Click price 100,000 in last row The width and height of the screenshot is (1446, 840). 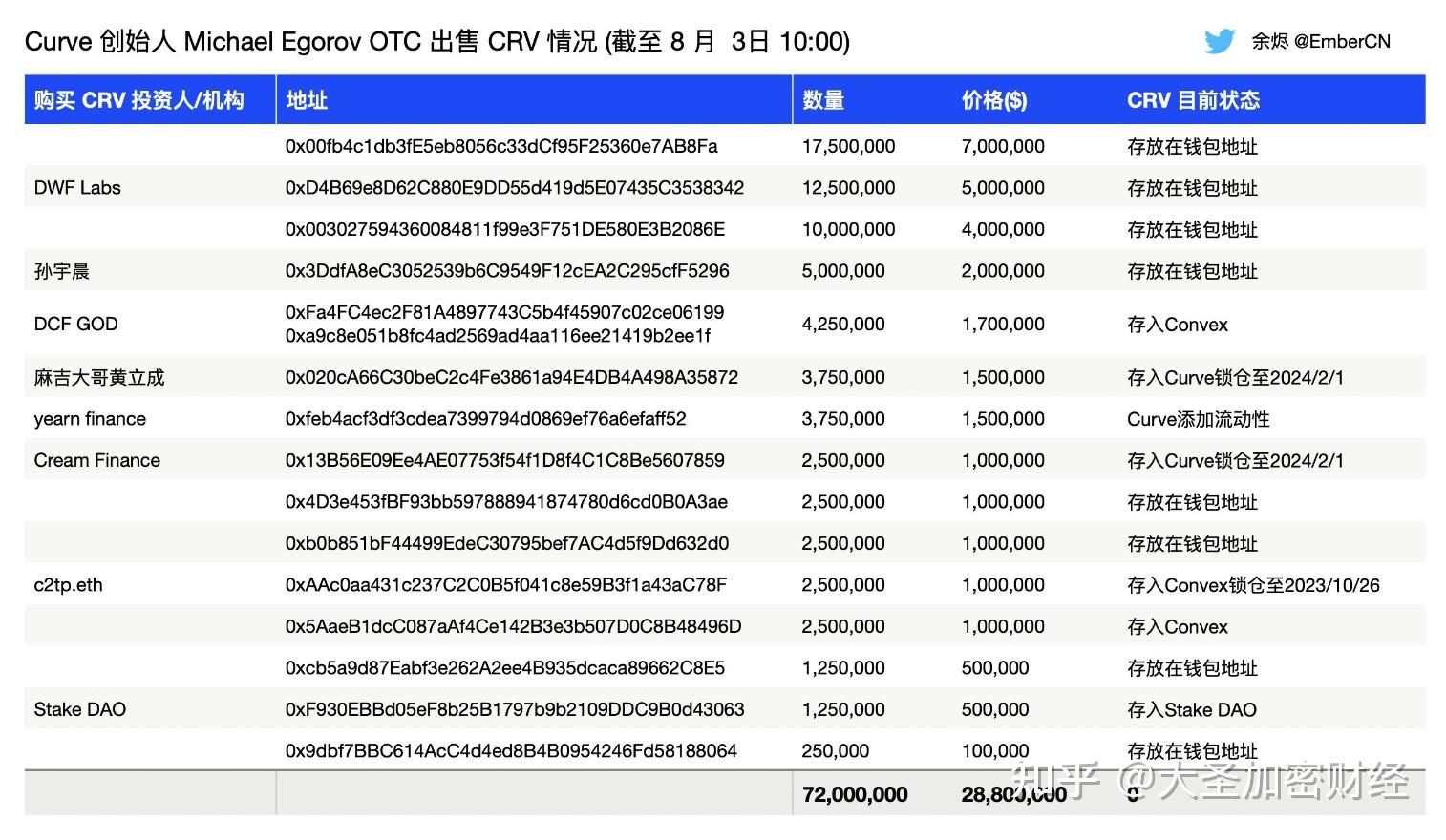995,751
